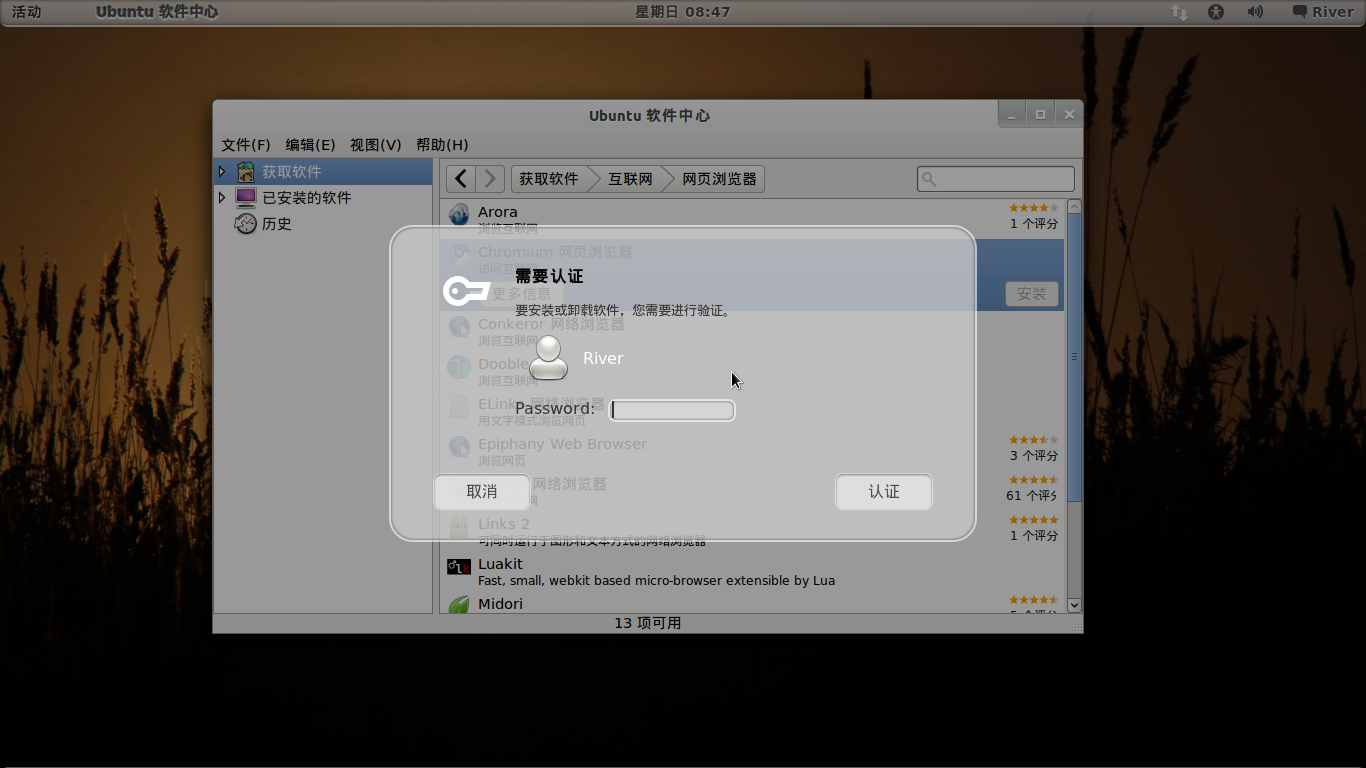
Task: Open the 活动 activities overview
Action: pyautogui.click(x=27, y=12)
